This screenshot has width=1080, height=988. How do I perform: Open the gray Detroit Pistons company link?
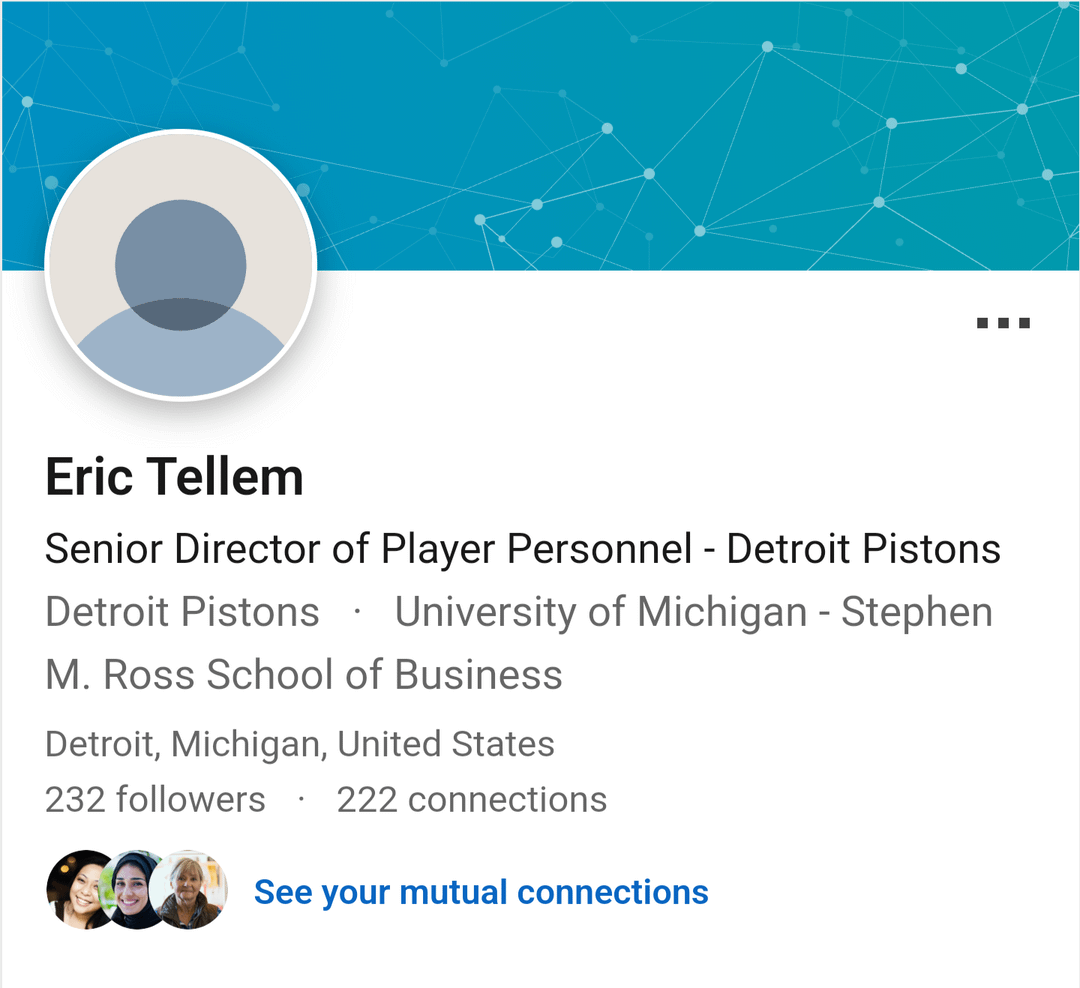click(x=182, y=612)
